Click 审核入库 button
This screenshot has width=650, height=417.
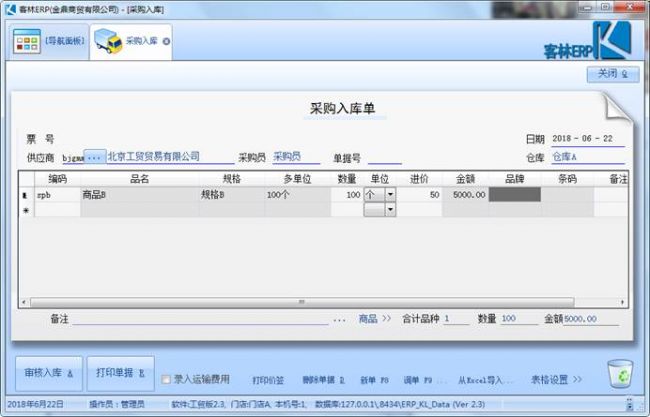[47, 372]
